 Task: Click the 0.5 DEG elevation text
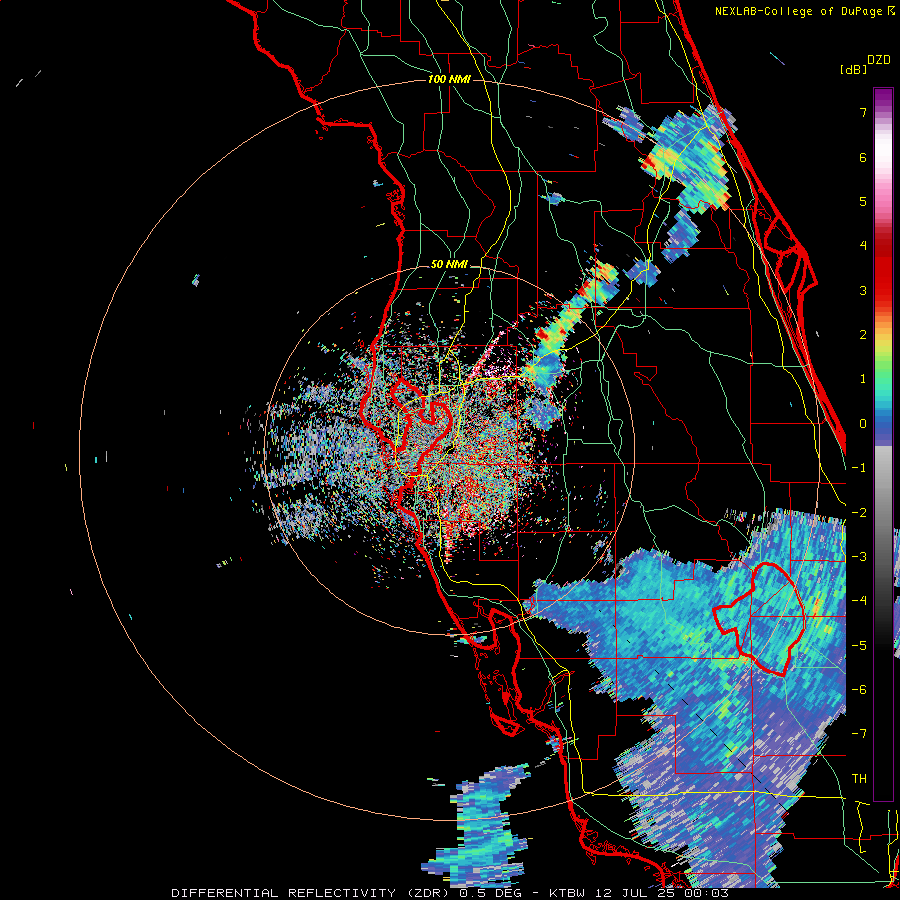point(490,893)
